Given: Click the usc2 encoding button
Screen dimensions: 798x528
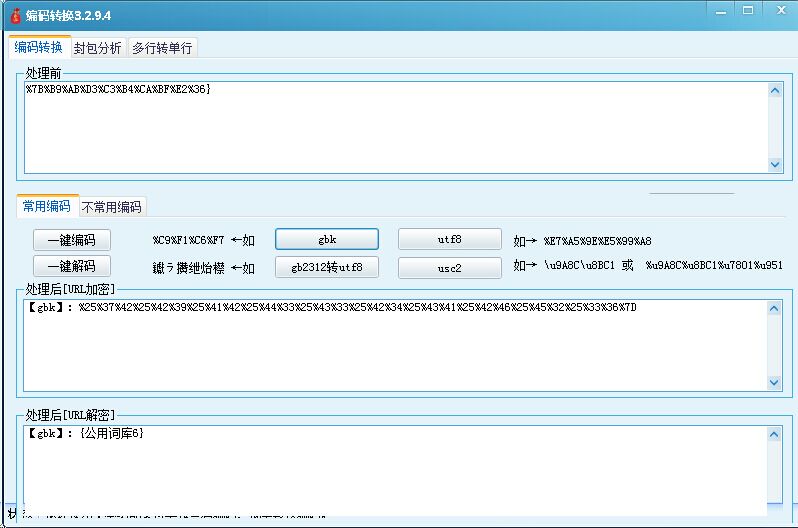Looking at the screenshot, I should [449, 268].
